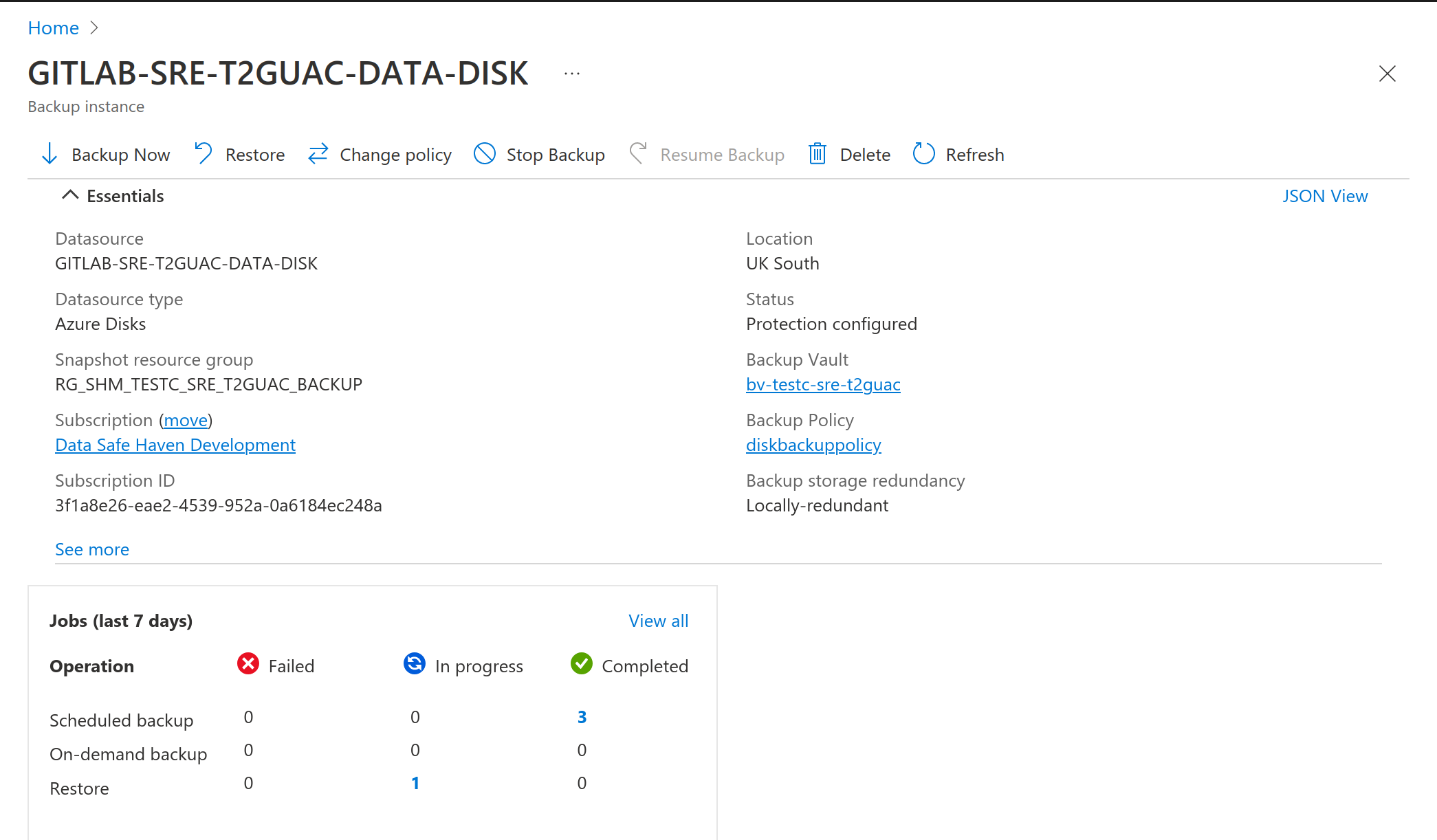Image resolution: width=1437 pixels, height=840 pixels.
Task: Open bv-testc-sre-t2guac backup vault
Action: [823, 384]
